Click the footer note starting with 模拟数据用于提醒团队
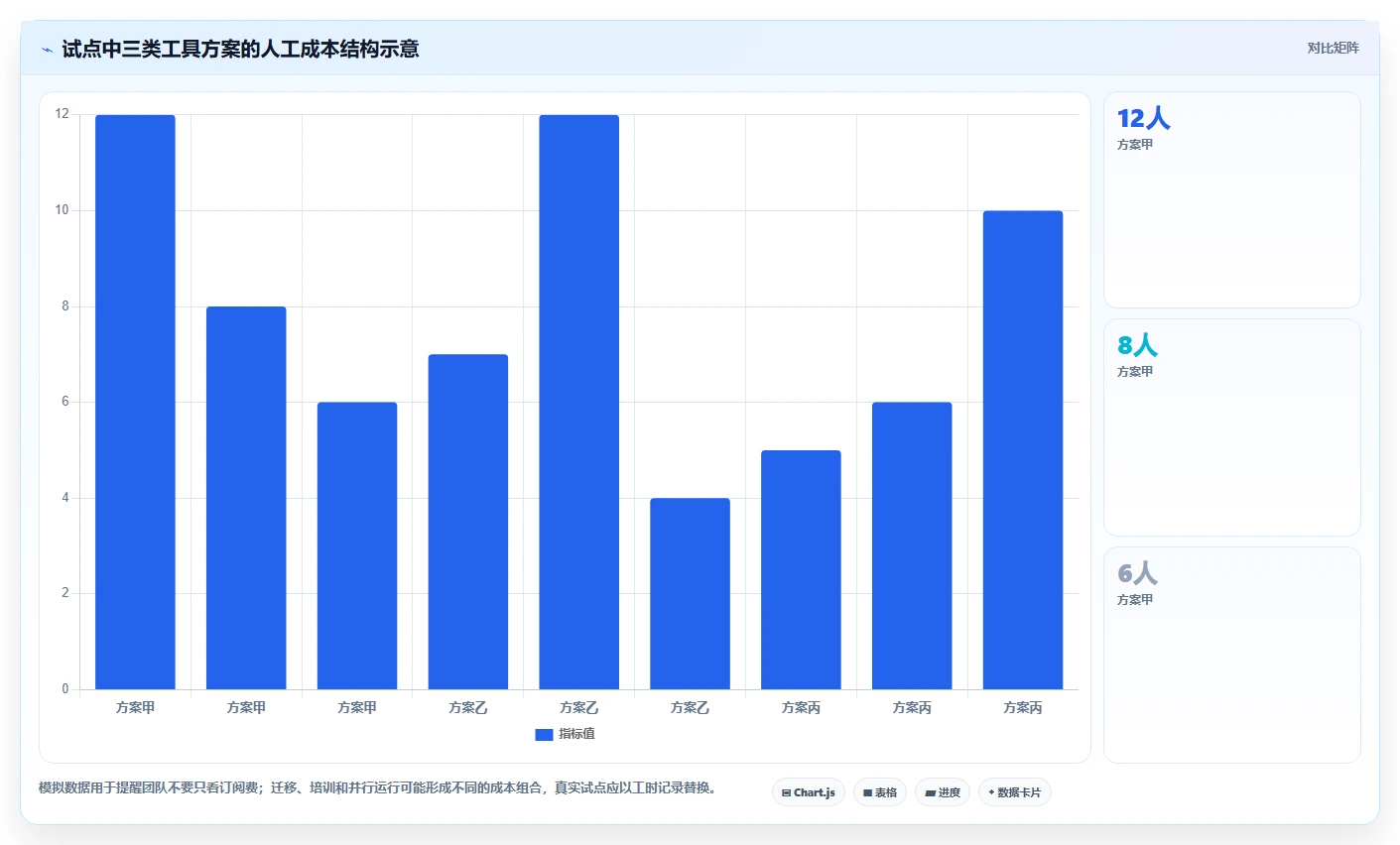Viewport: 1400px width, 845px height. [x=377, y=788]
